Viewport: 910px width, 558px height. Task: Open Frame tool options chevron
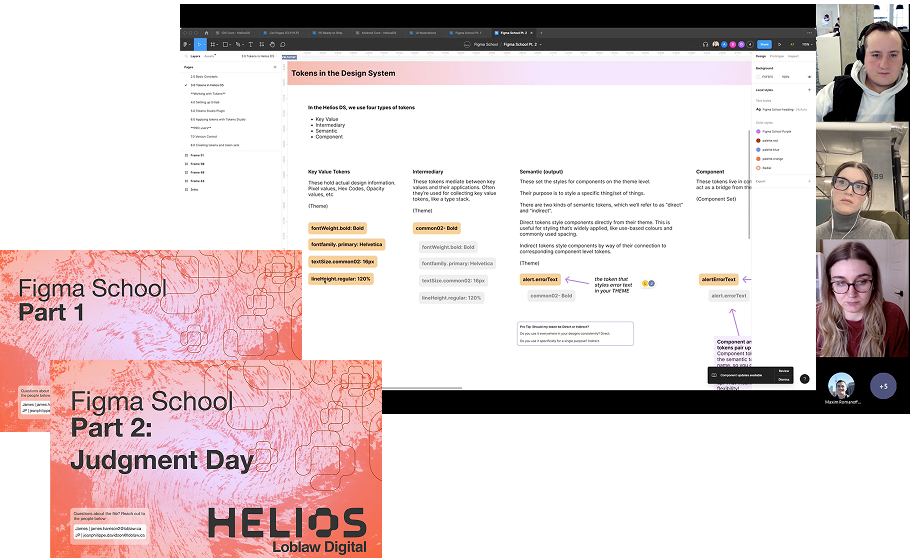point(218,45)
